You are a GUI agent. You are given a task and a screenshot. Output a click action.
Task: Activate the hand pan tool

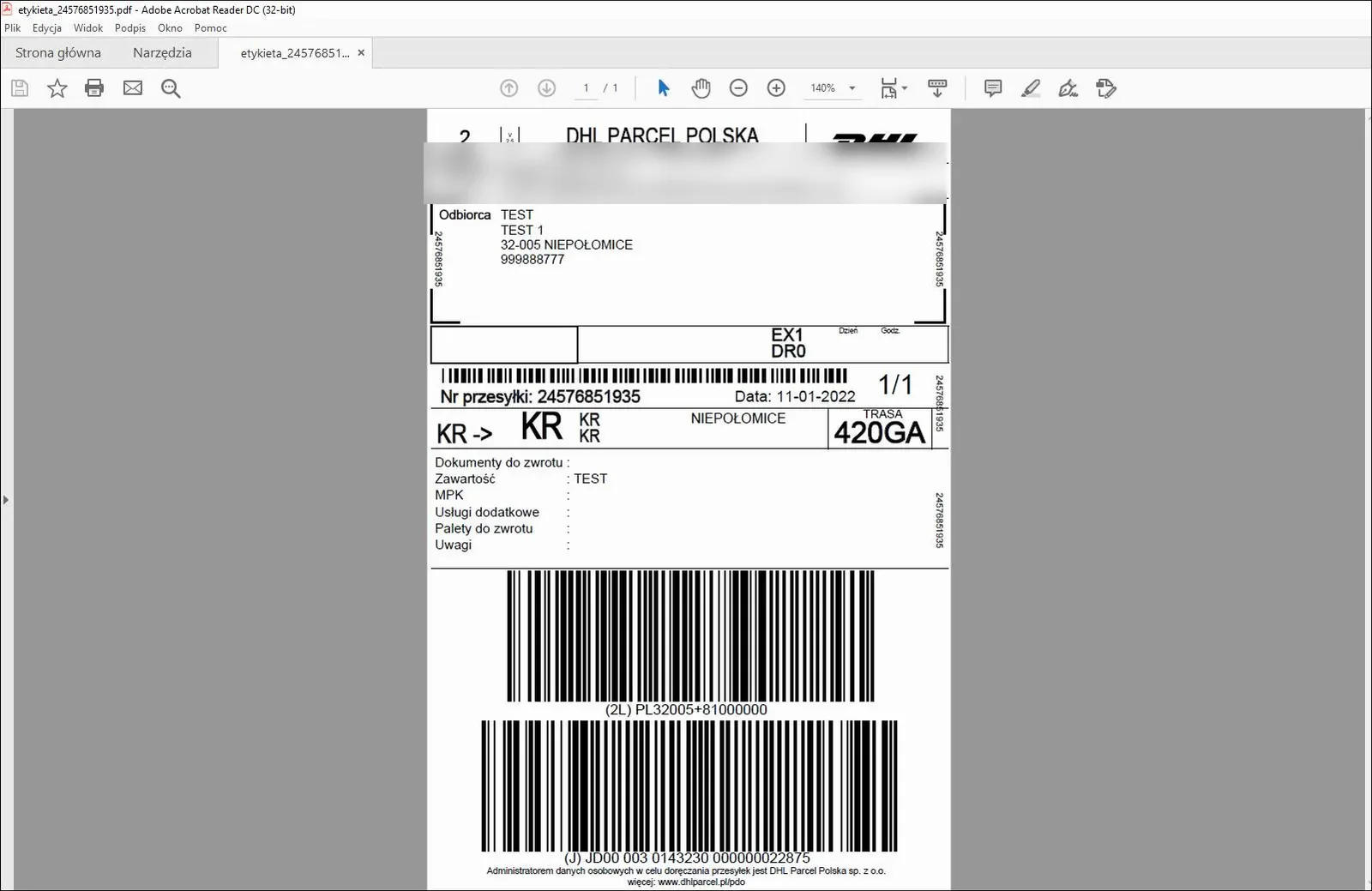pyautogui.click(x=701, y=88)
